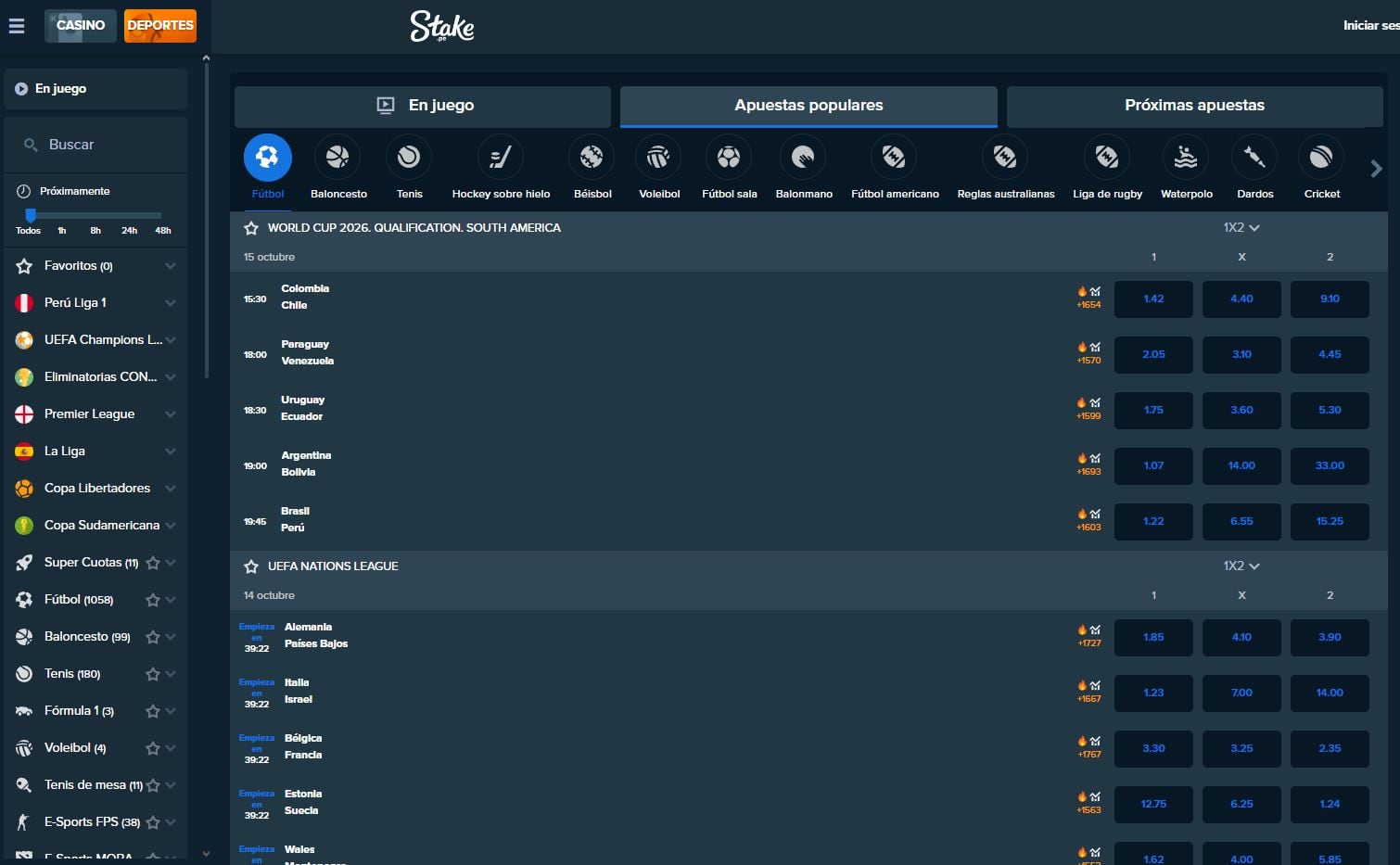
Task: Select the Tenis sport icon
Action: (x=409, y=158)
